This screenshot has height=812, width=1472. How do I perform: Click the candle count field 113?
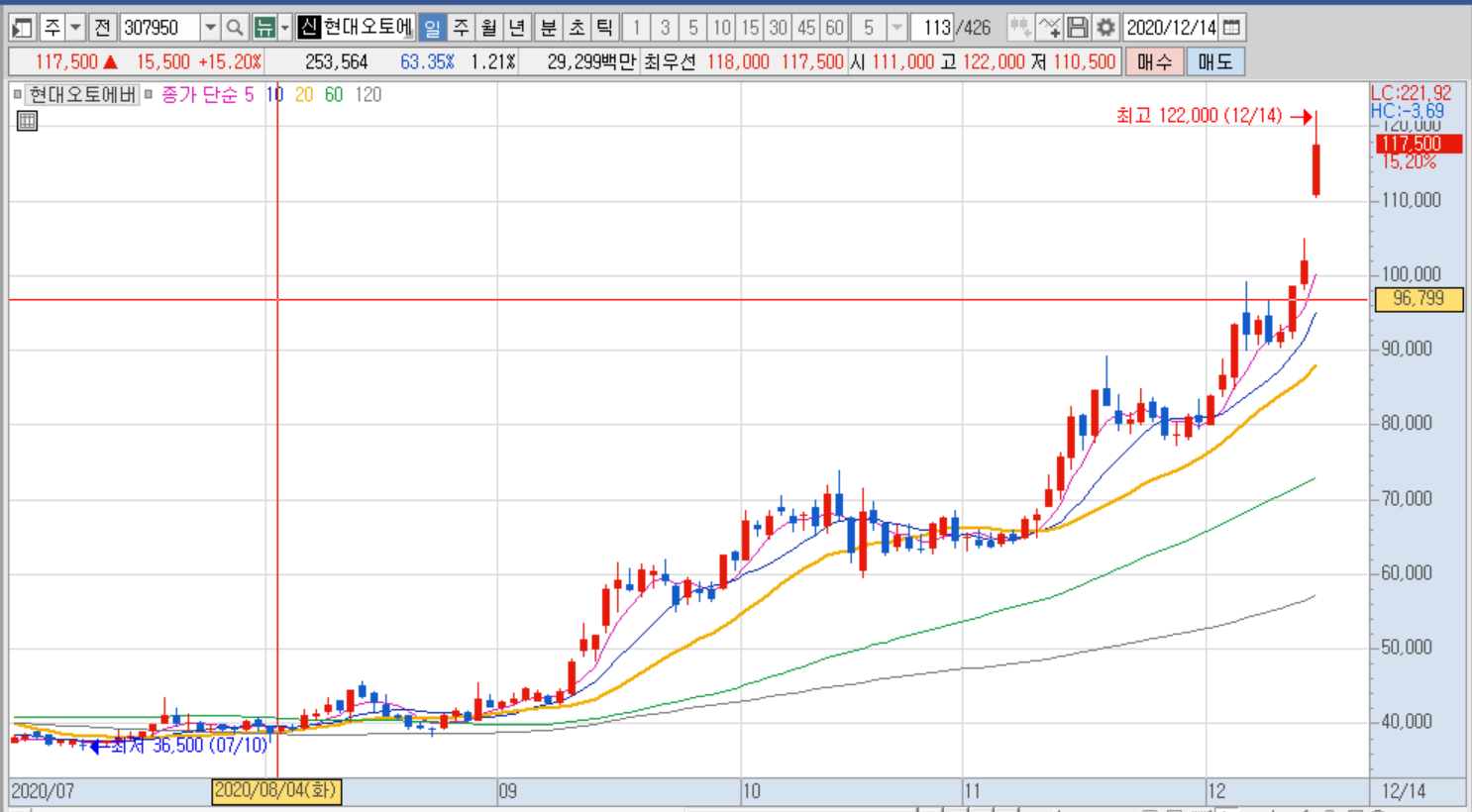tap(932, 28)
